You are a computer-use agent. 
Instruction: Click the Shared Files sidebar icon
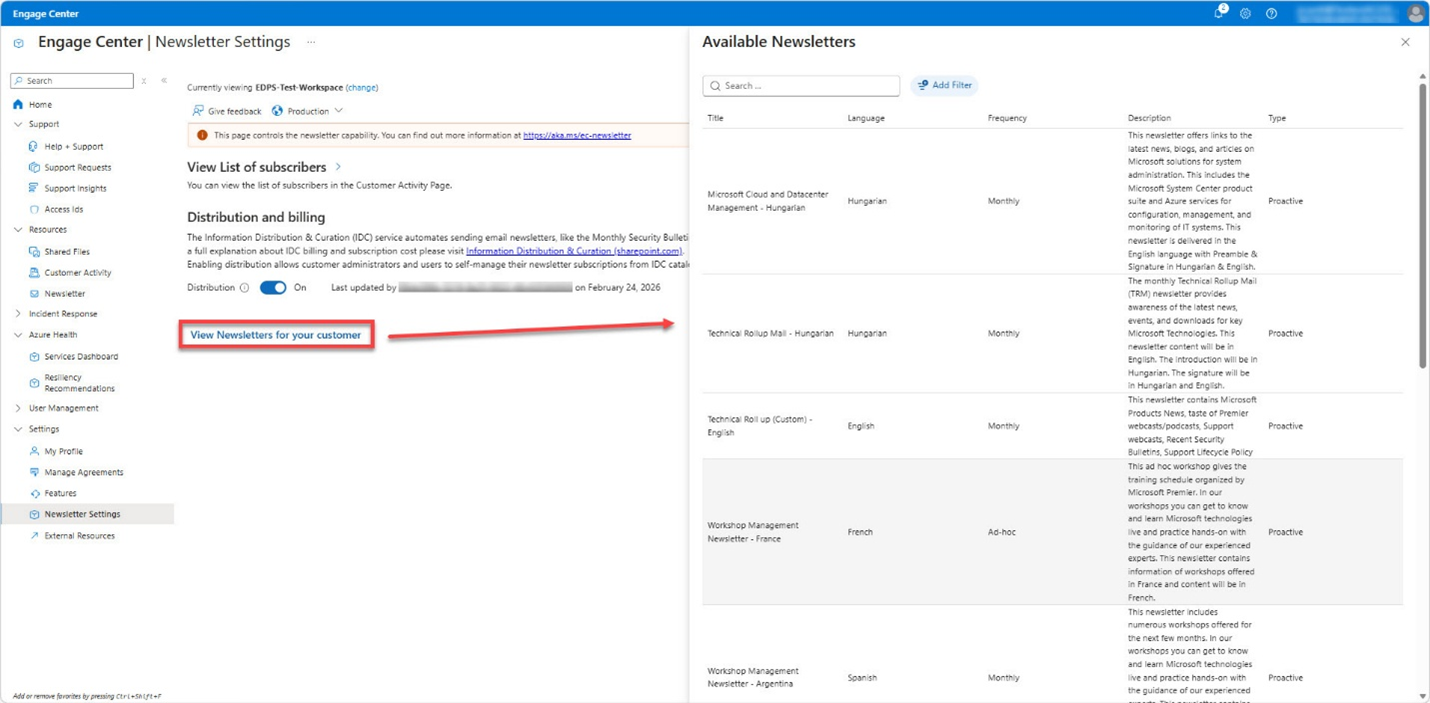pyautogui.click(x=34, y=252)
